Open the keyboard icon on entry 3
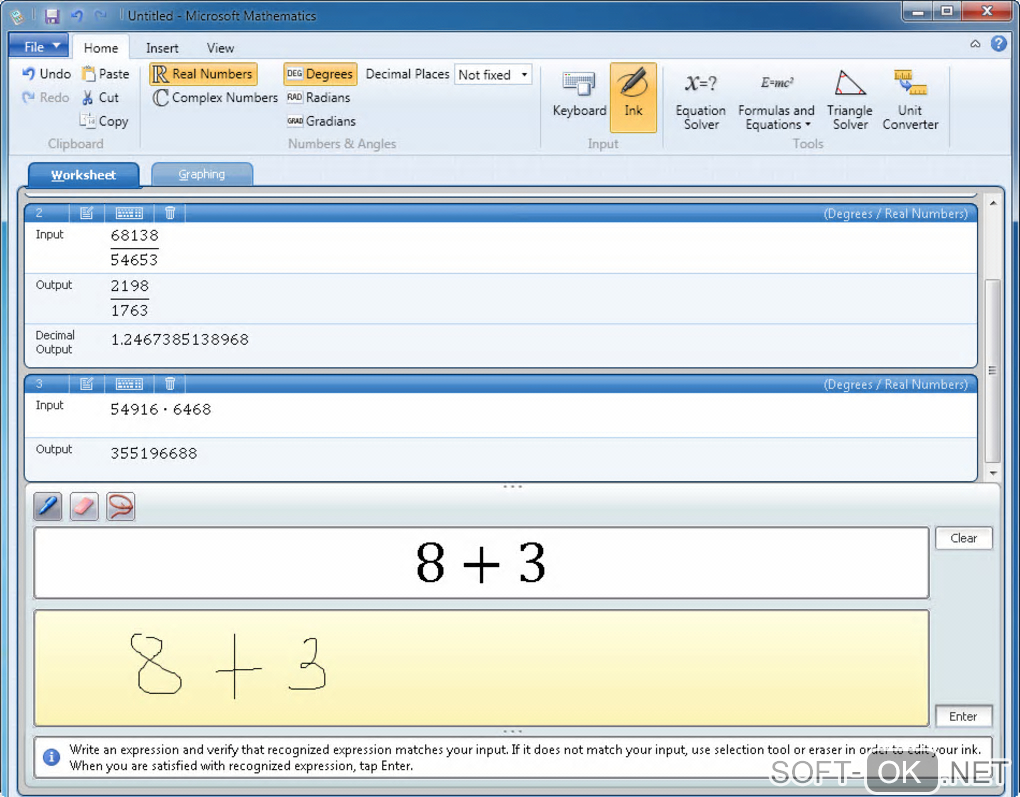The width and height of the screenshot is (1020, 797). 129,384
